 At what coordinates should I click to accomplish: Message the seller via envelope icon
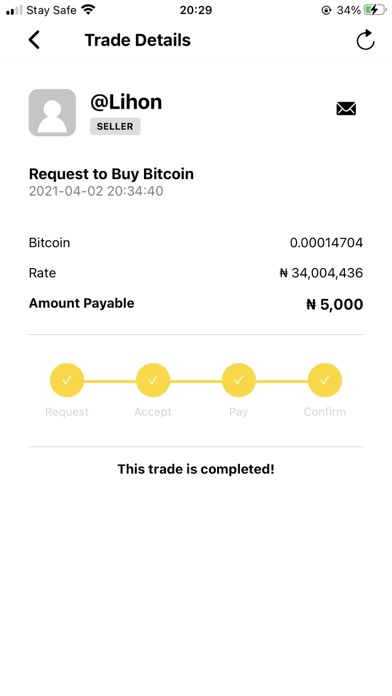click(x=346, y=108)
